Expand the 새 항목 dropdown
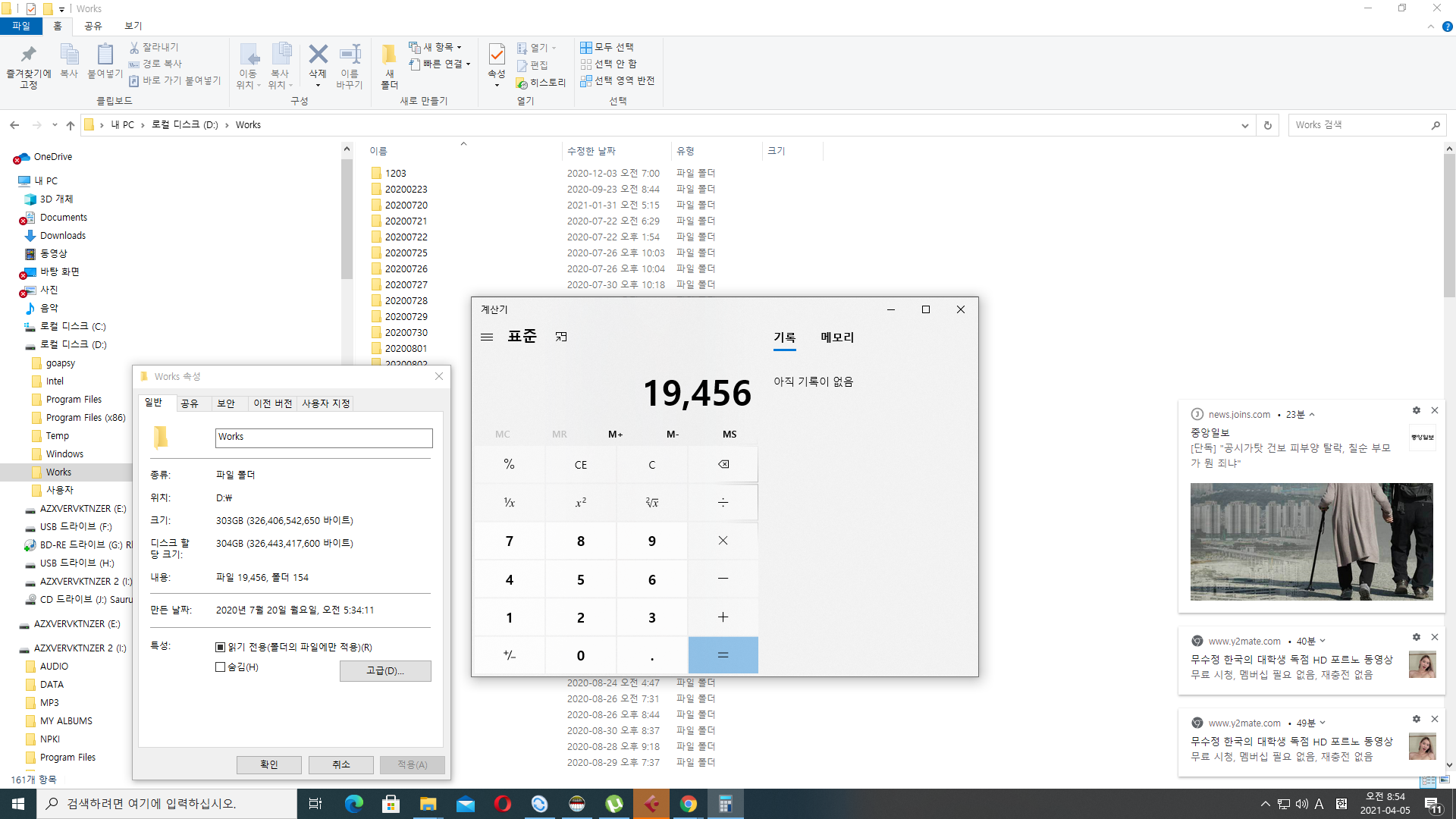1456x819 pixels. 435,47
